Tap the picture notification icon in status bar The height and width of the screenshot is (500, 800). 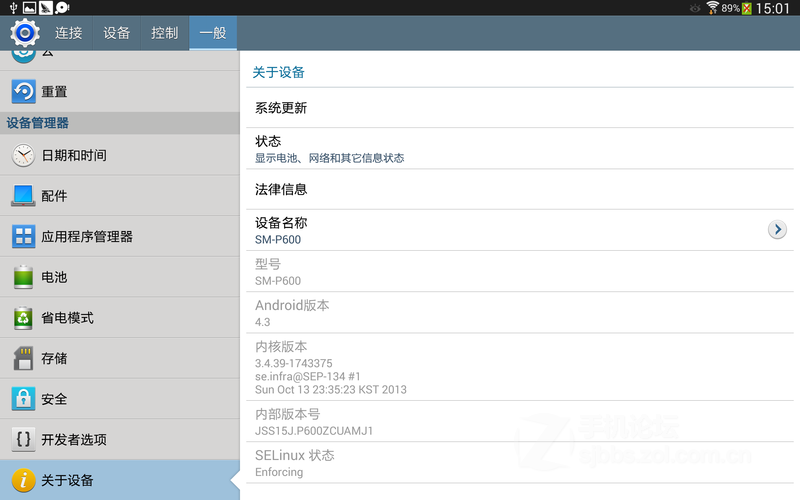point(30,8)
